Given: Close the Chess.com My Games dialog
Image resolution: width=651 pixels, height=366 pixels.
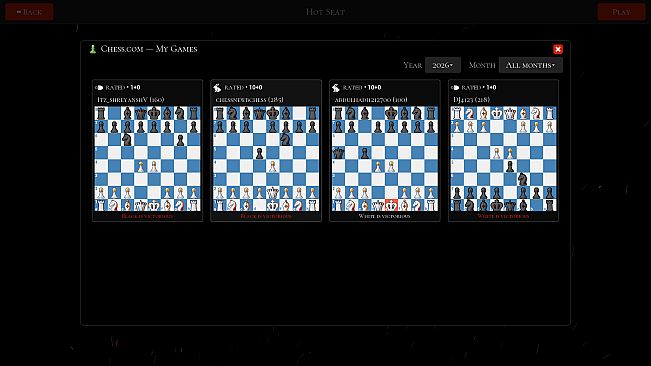Looking at the screenshot, I should (x=558, y=49).
